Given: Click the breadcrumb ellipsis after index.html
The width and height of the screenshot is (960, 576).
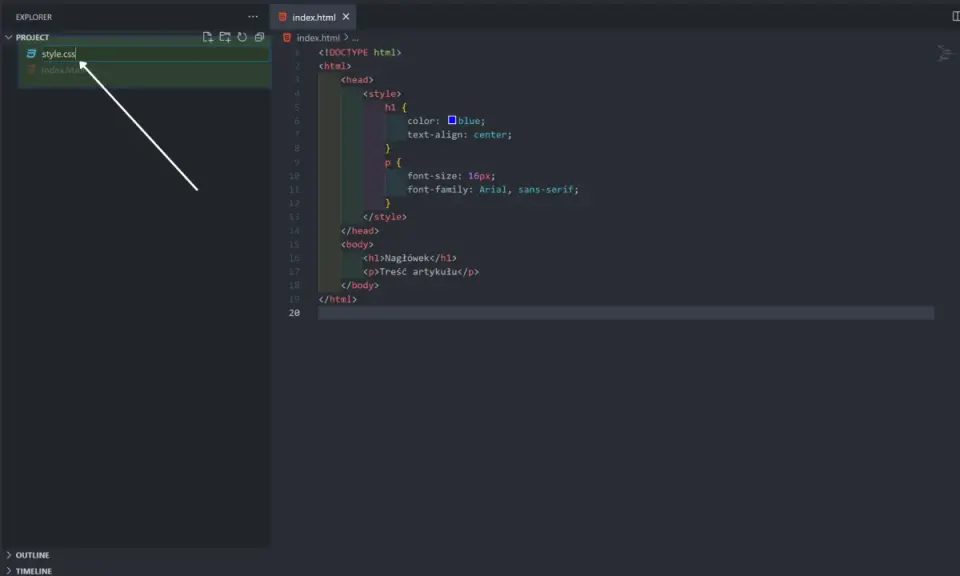Looking at the screenshot, I should pos(355,38).
